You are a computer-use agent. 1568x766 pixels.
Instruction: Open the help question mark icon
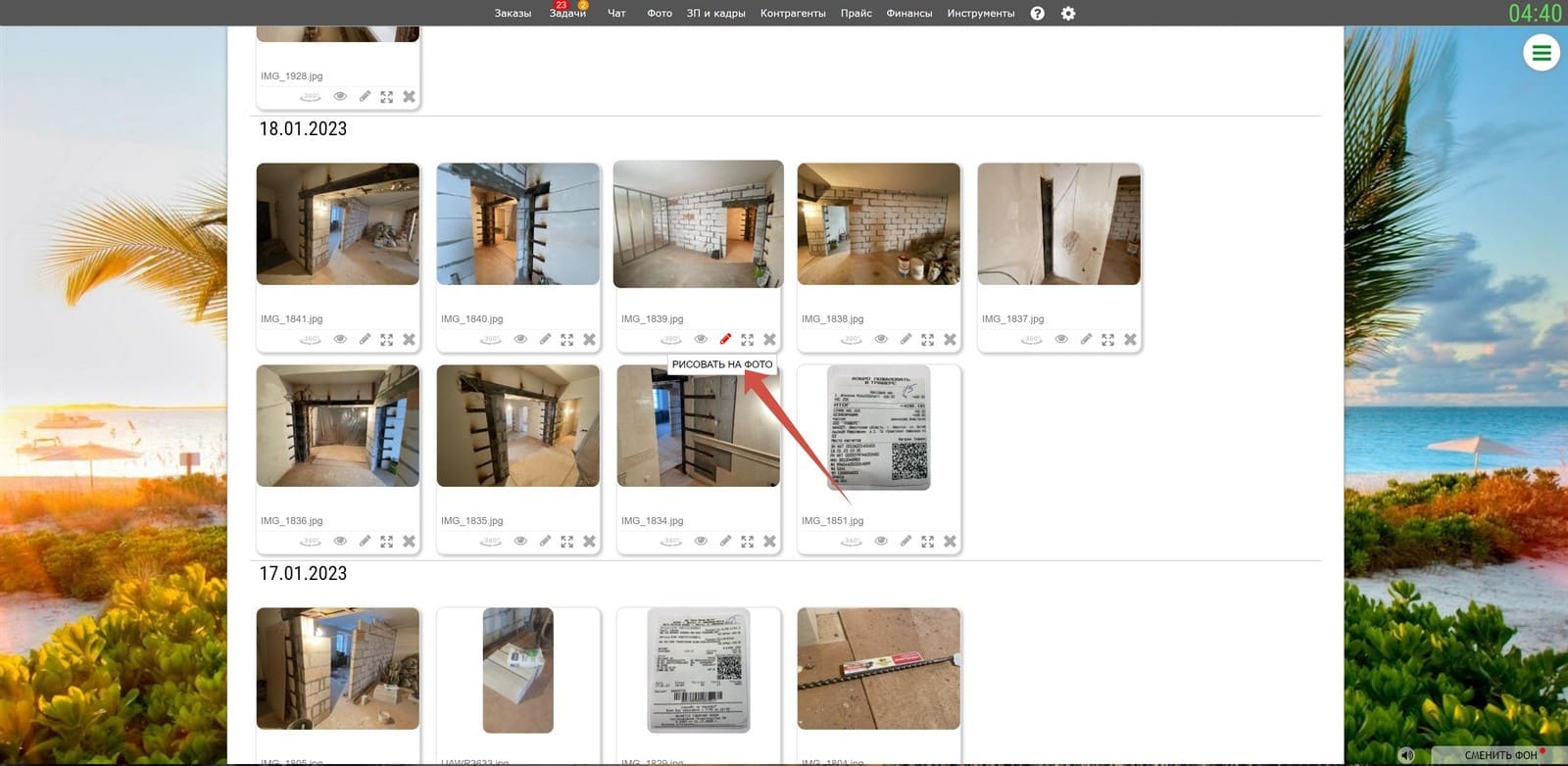pyautogui.click(x=1038, y=14)
